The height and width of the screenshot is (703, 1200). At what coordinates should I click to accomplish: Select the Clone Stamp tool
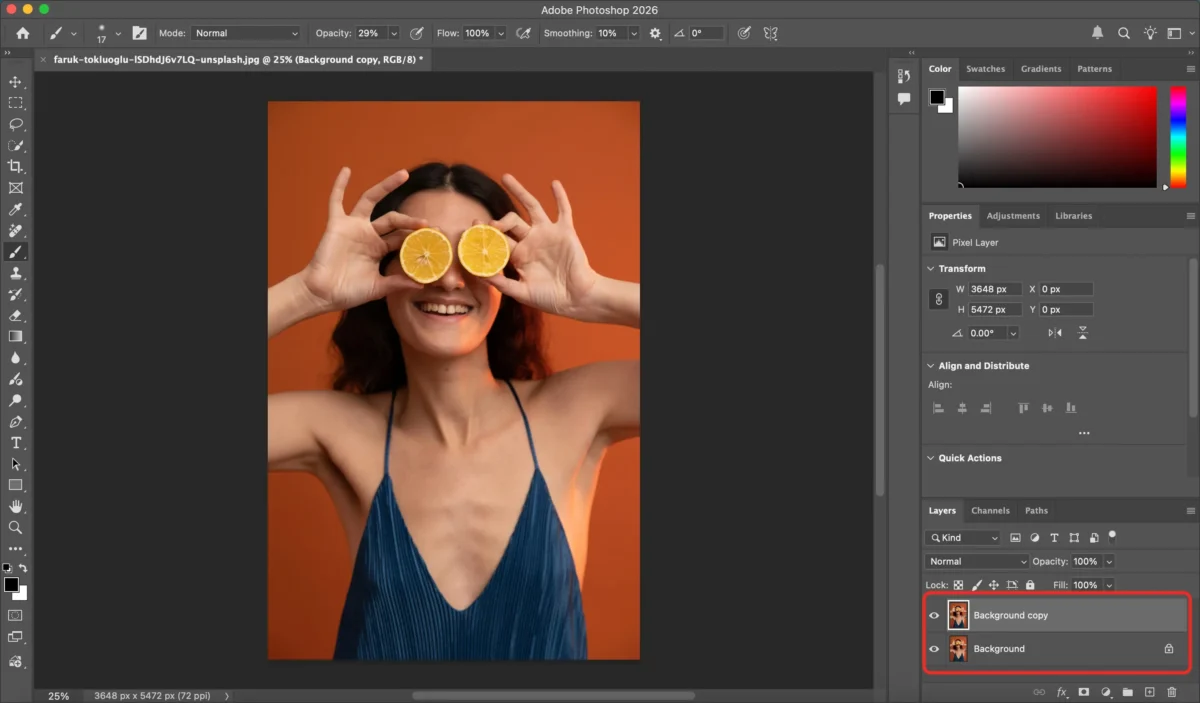[x=14, y=272]
